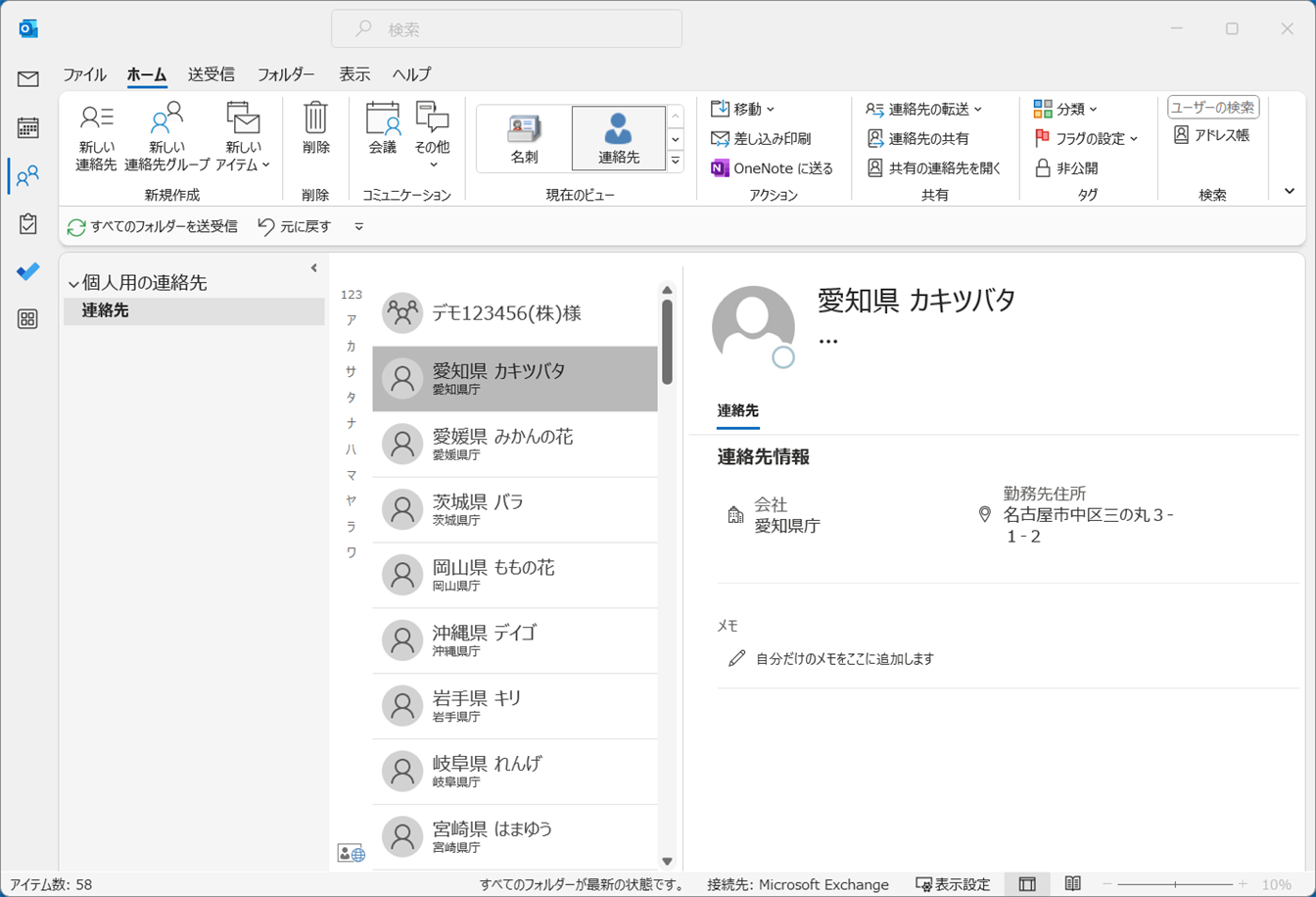1316x897 pixels.
Task: Click the 新しい連絡先 (New Contact) icon
Action: 96,118
